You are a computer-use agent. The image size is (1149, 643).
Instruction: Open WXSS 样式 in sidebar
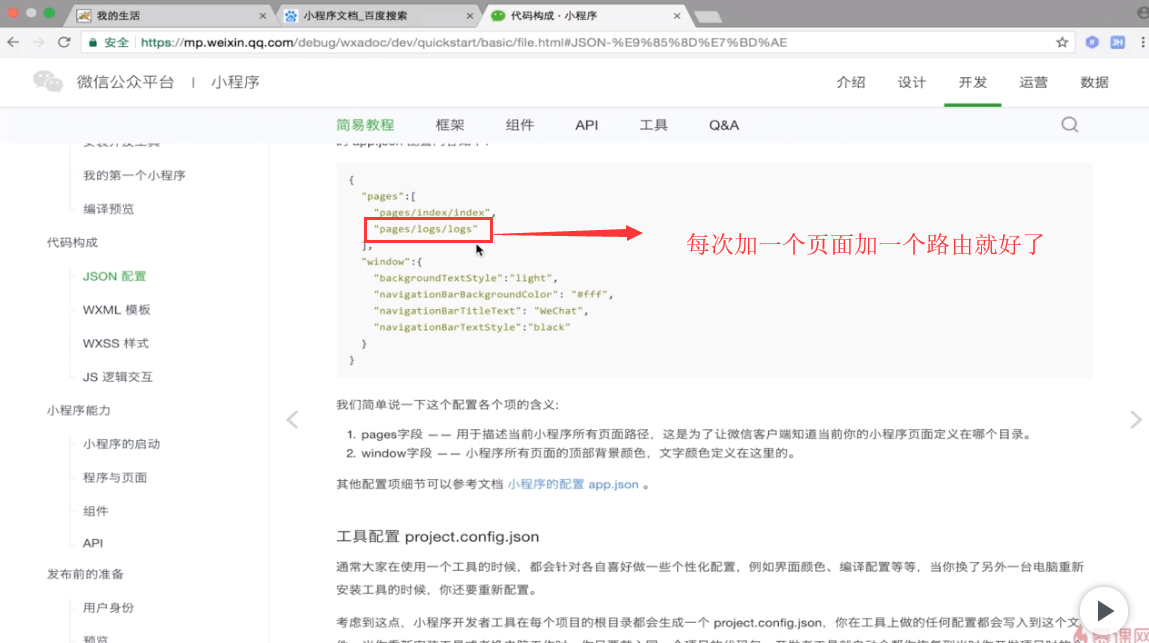coord(116,343)
